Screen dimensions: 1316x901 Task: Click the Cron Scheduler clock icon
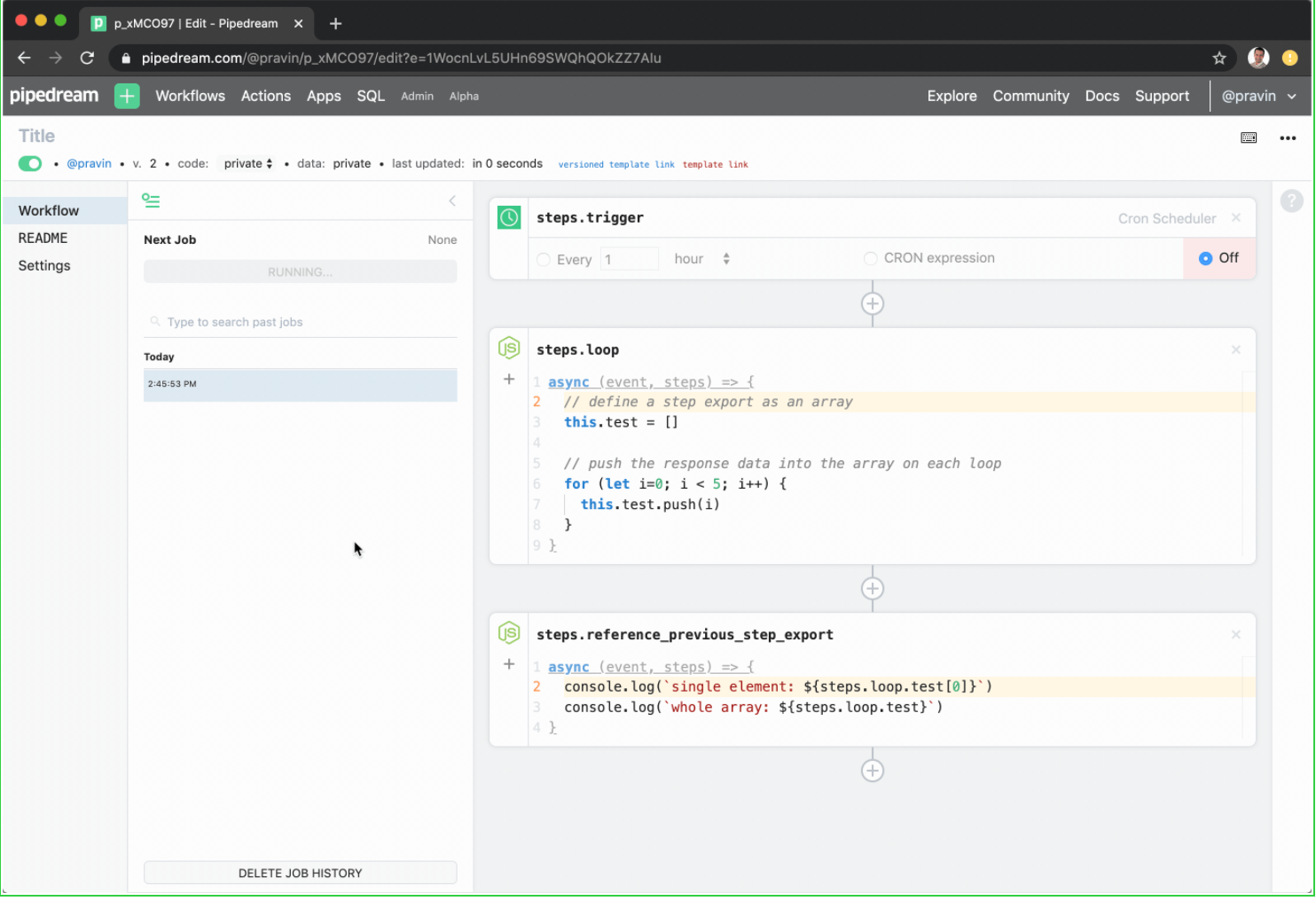tap(509, 217)
